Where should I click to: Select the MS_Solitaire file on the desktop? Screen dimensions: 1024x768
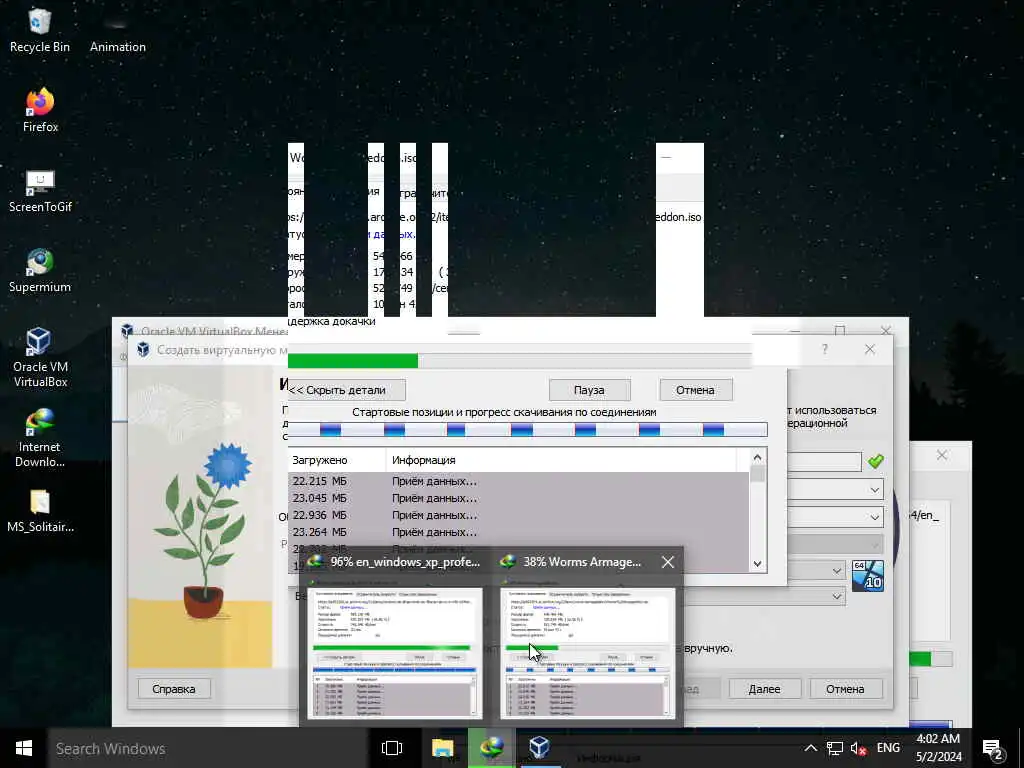40,511
